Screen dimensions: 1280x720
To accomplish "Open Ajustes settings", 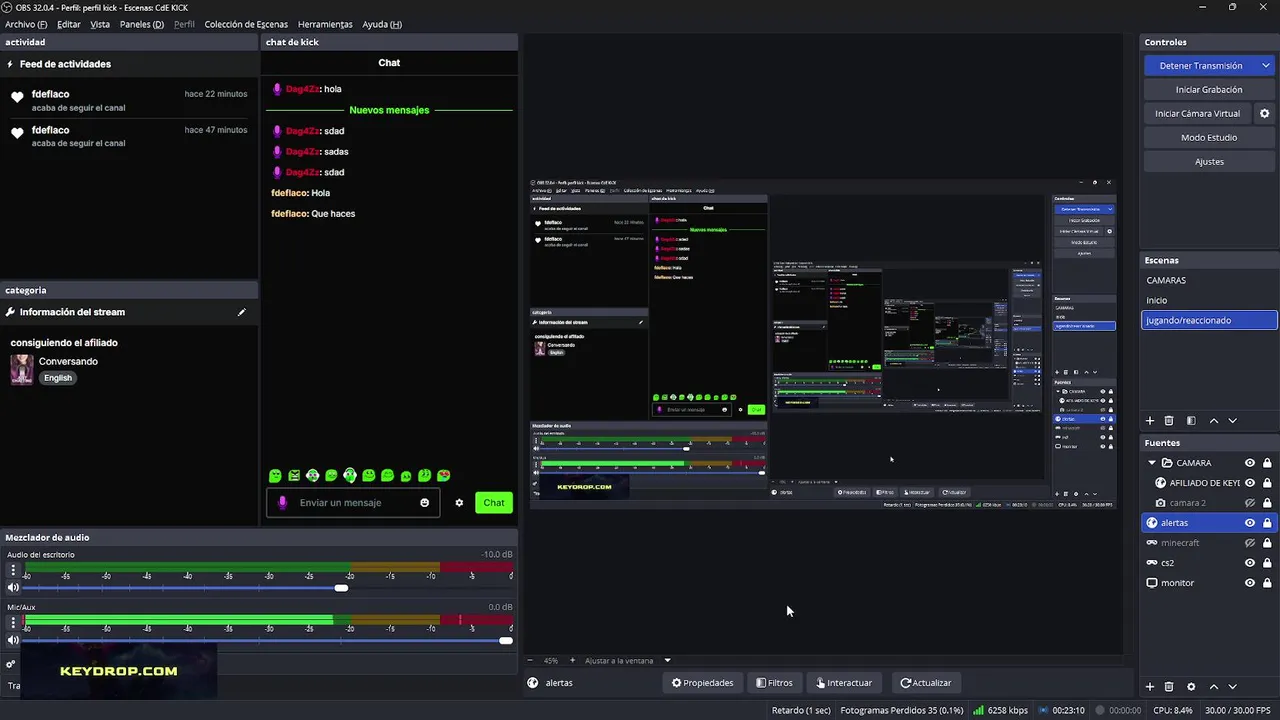I will pos(1209,162).
